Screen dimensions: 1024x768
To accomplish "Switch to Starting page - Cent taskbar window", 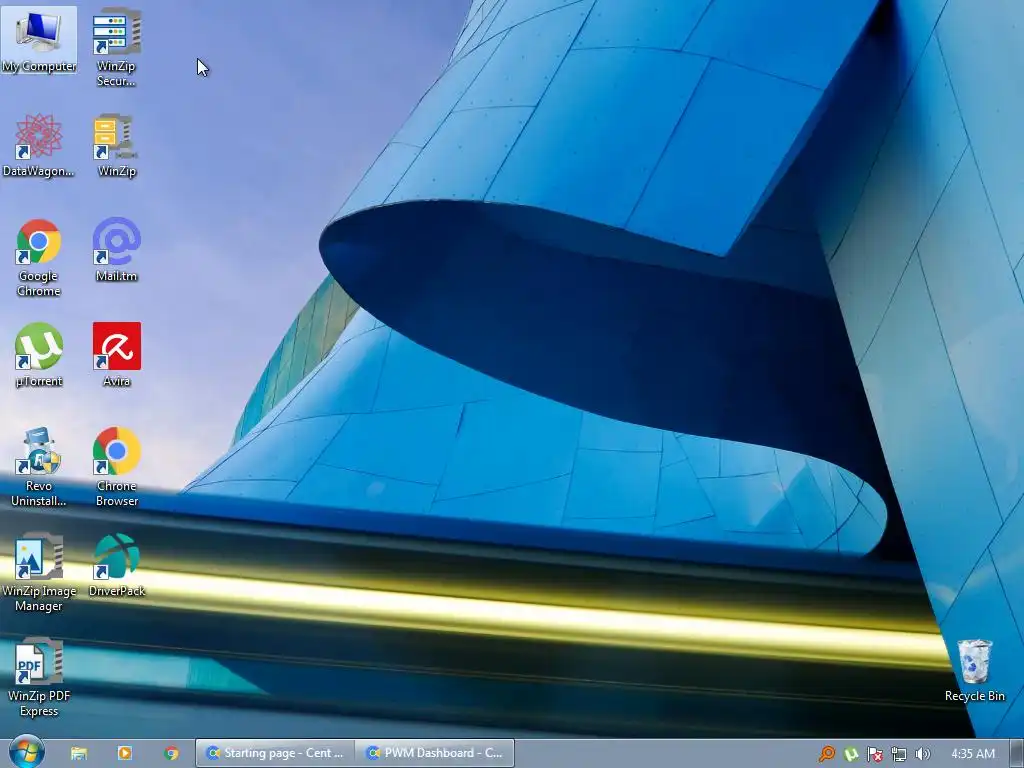I will pyautogui.click(x=275, y=754).
